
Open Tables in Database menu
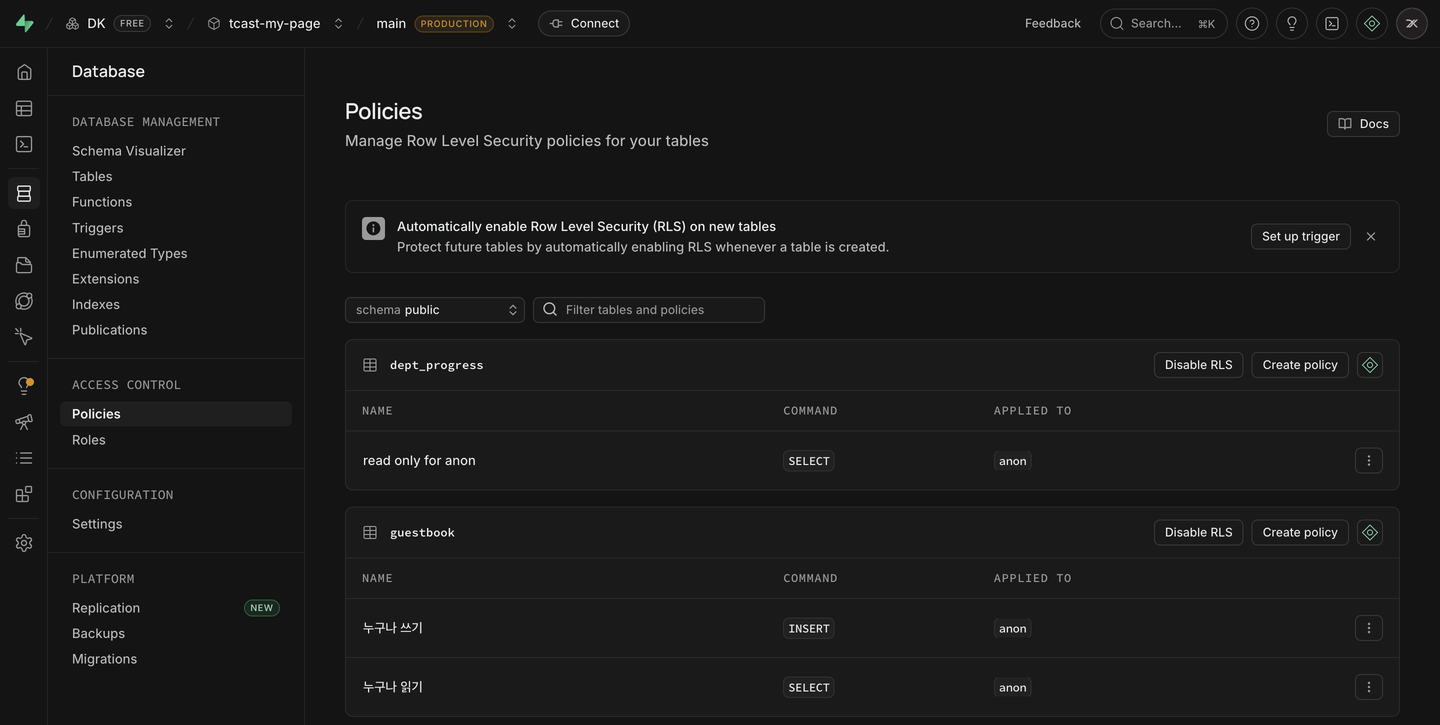pos(92,176)
